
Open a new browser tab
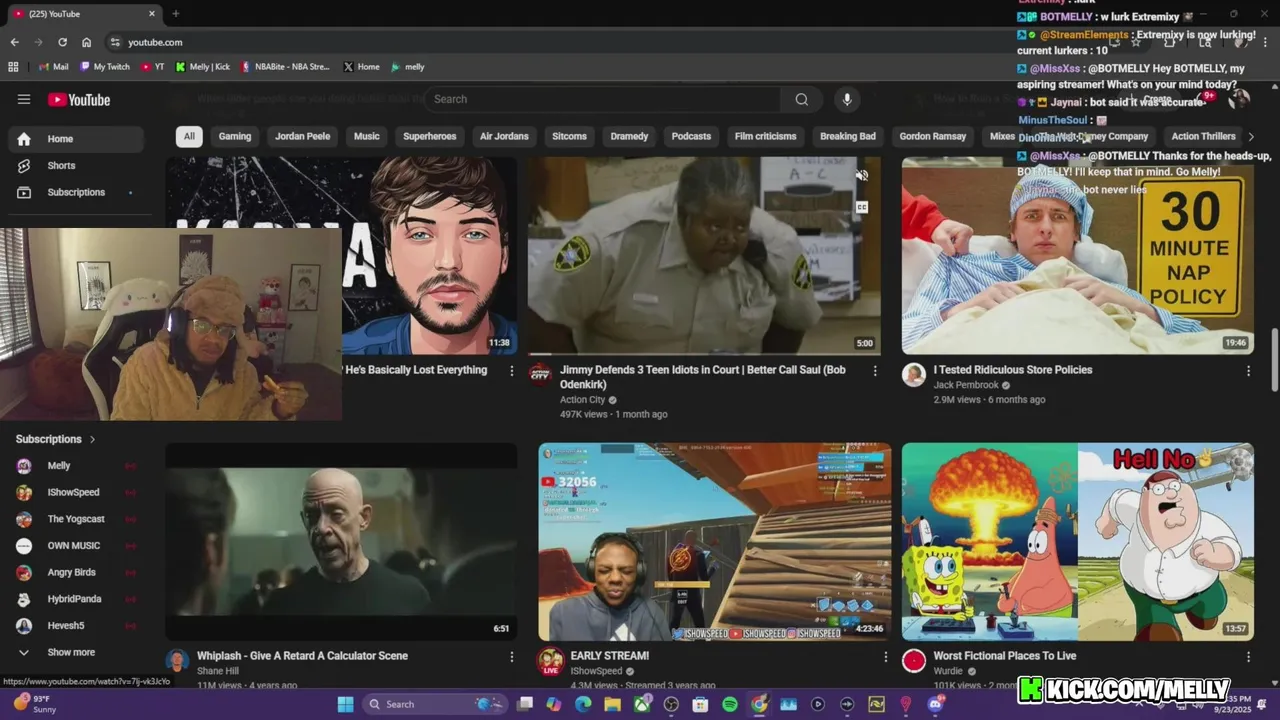(175, 14)
